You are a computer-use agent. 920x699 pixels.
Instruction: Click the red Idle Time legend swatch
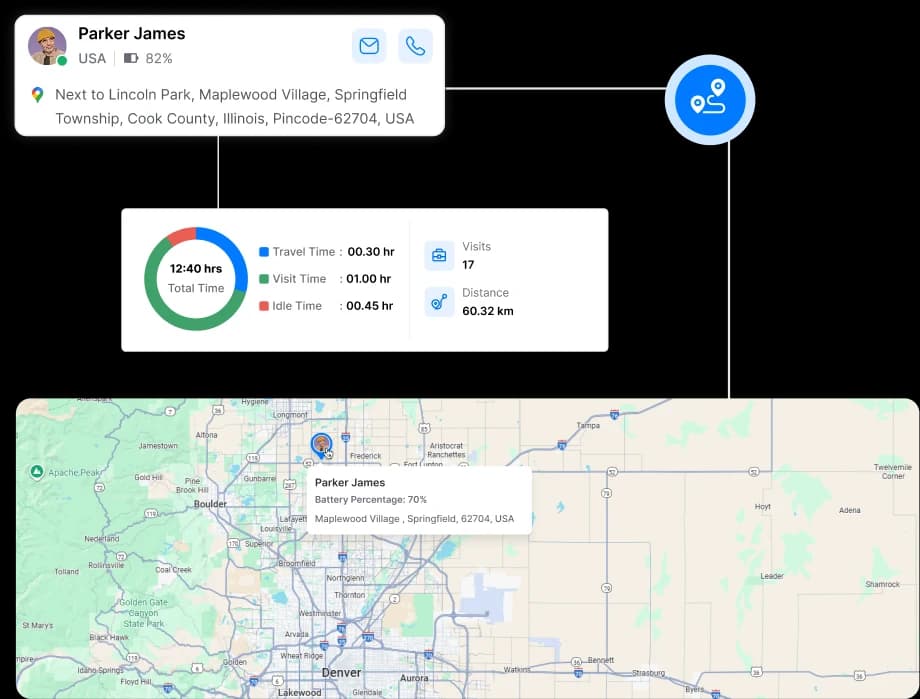(x=264, y=306)
